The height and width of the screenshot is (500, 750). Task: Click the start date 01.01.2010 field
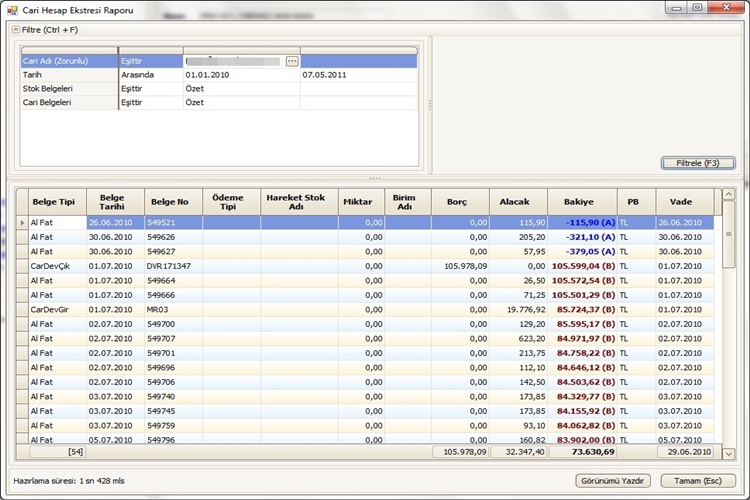(x=242, y=75)
